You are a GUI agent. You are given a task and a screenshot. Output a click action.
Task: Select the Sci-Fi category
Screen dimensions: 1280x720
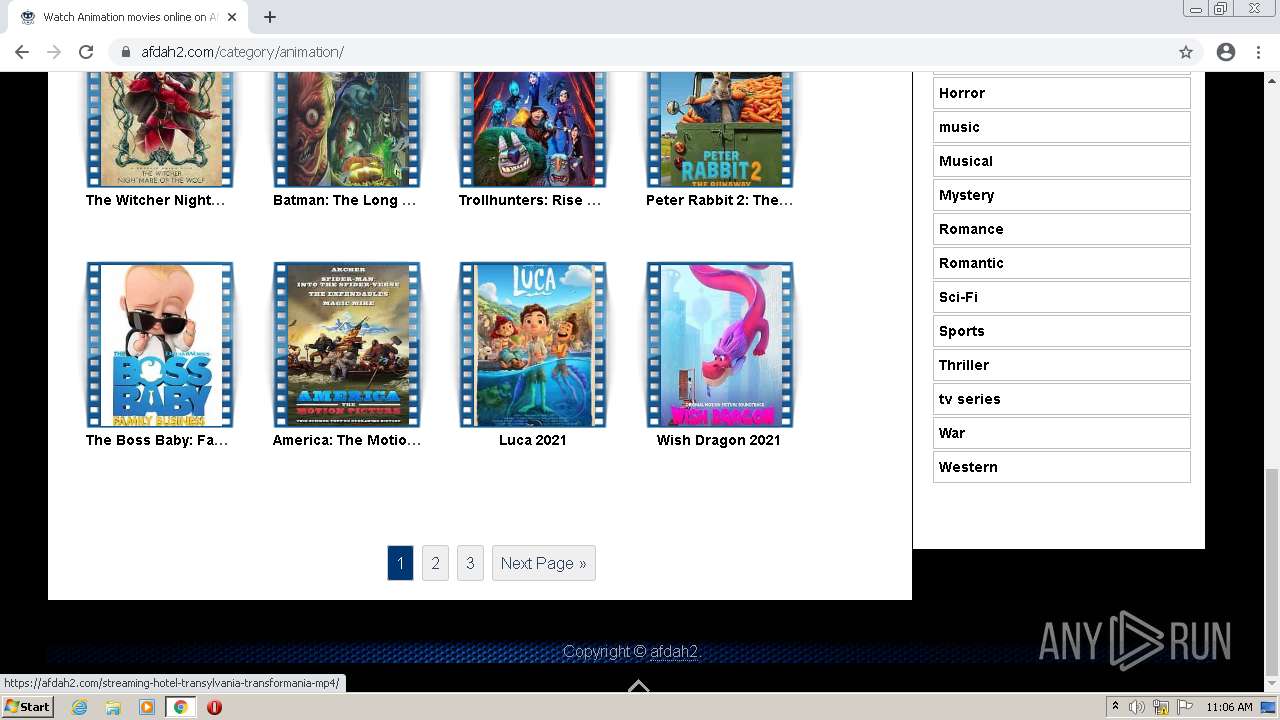pyautogui.click(x=1062, y=297)
